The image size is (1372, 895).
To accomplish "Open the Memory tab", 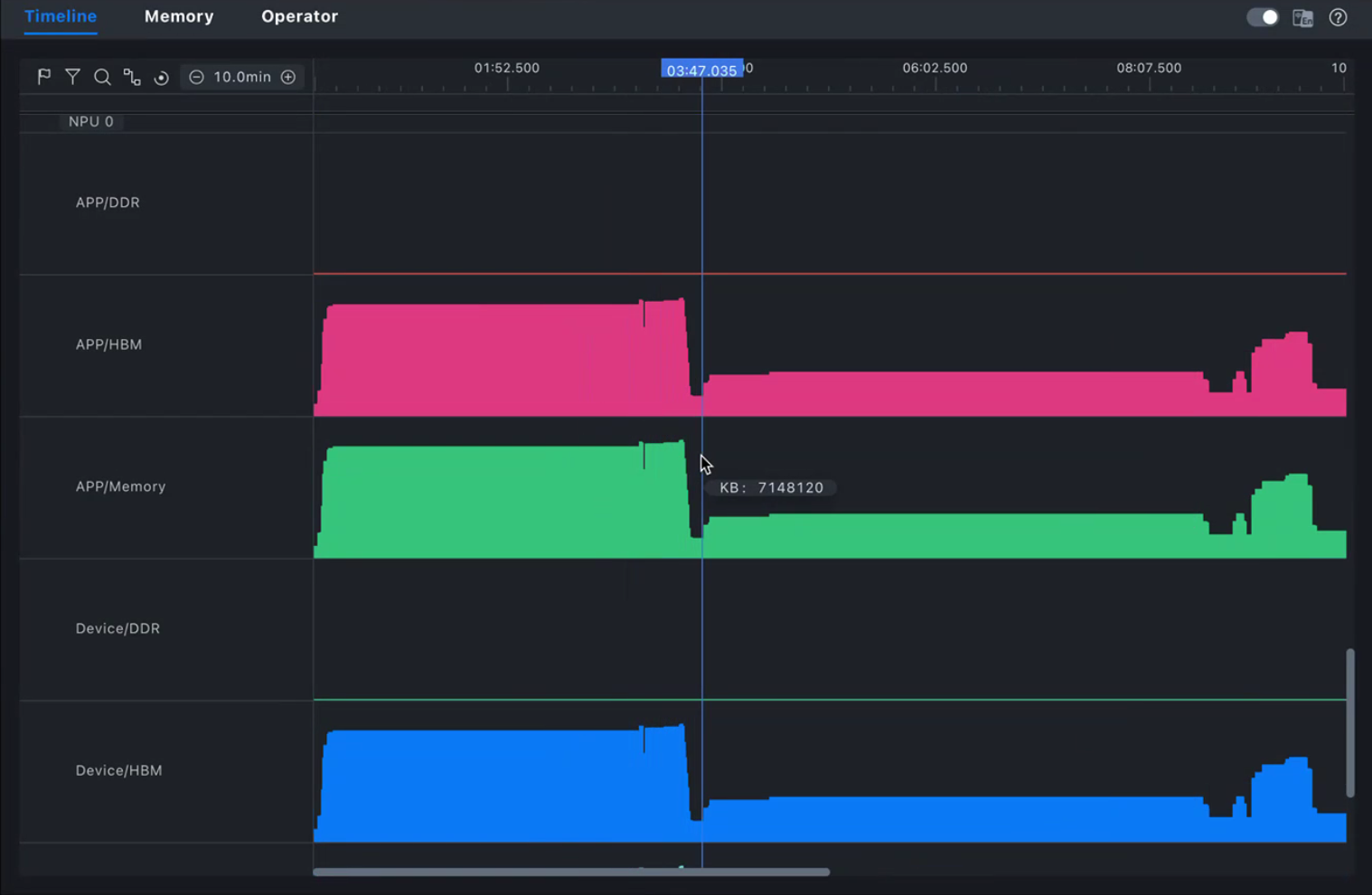I will (x=179, y=16).
